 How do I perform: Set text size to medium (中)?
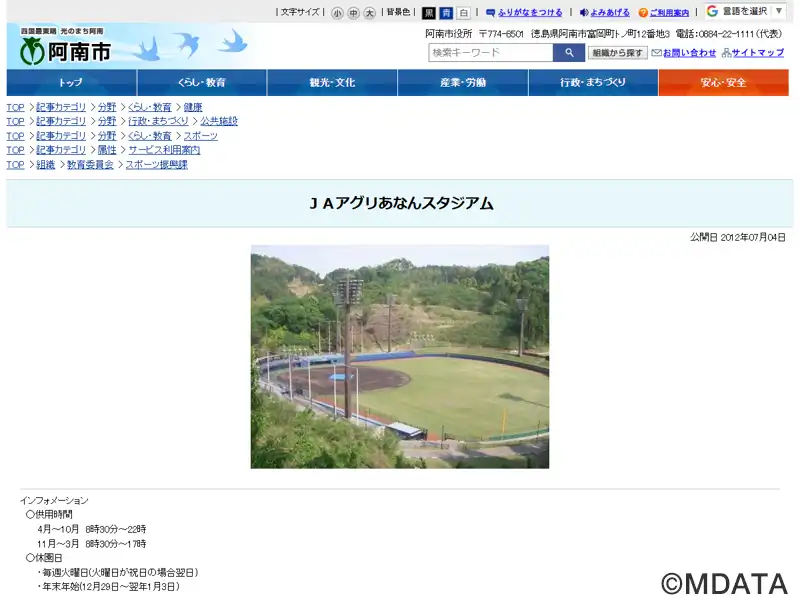click(354, 13)
